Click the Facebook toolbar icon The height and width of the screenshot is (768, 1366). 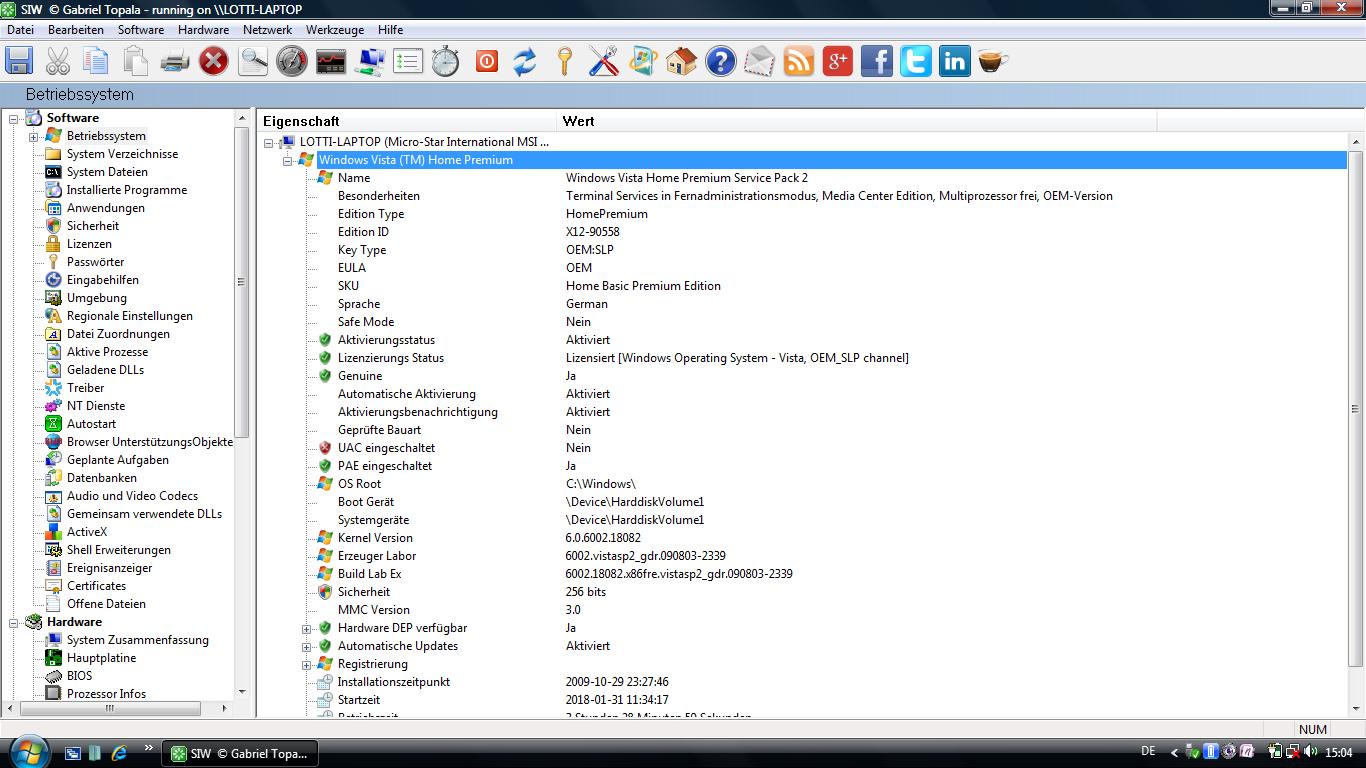coord(876,61)
